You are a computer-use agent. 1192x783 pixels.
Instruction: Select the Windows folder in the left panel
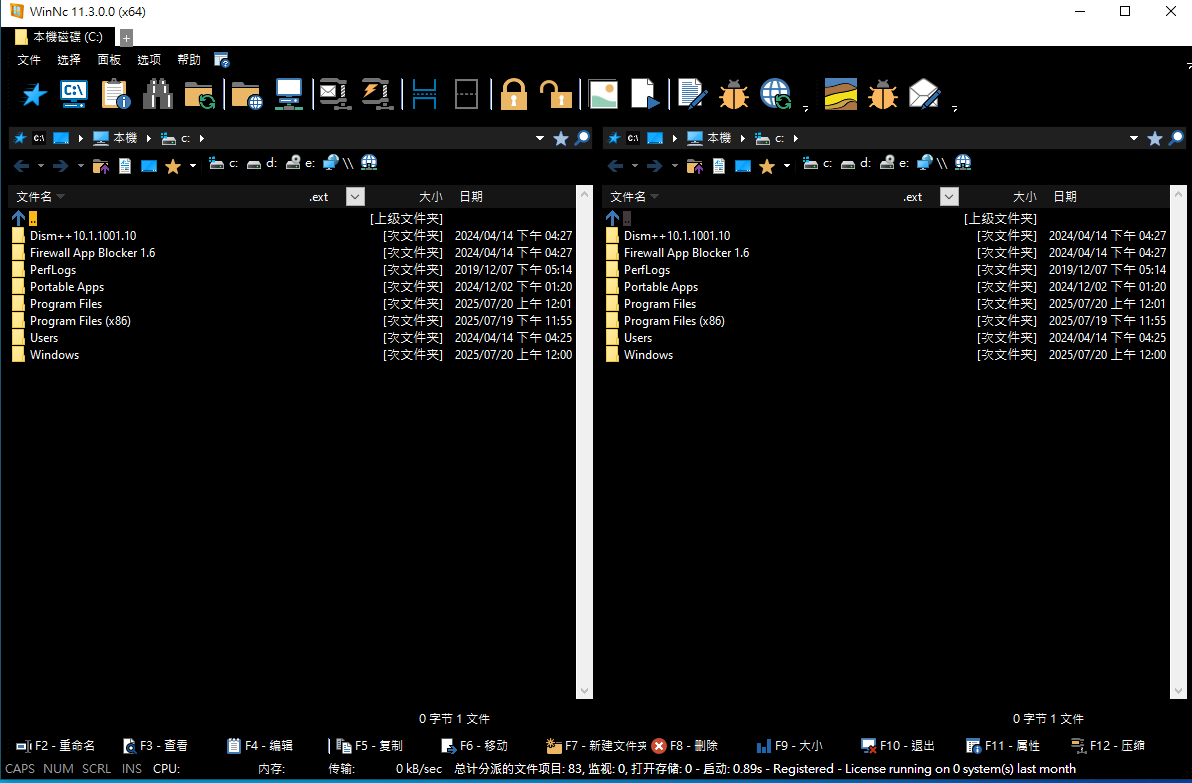coord(293,355)
